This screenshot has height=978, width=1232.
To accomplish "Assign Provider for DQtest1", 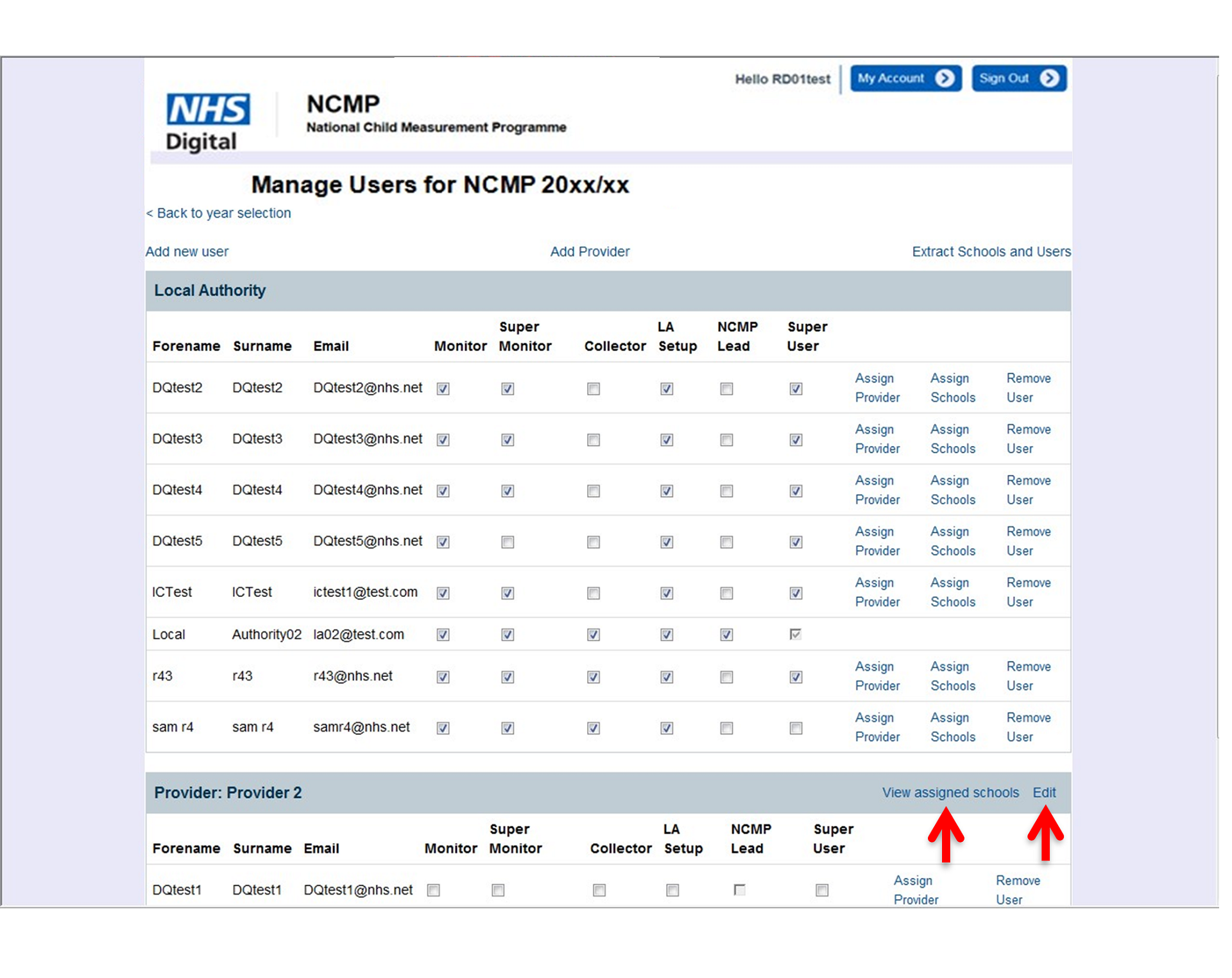I will click(x=916, y=890).
